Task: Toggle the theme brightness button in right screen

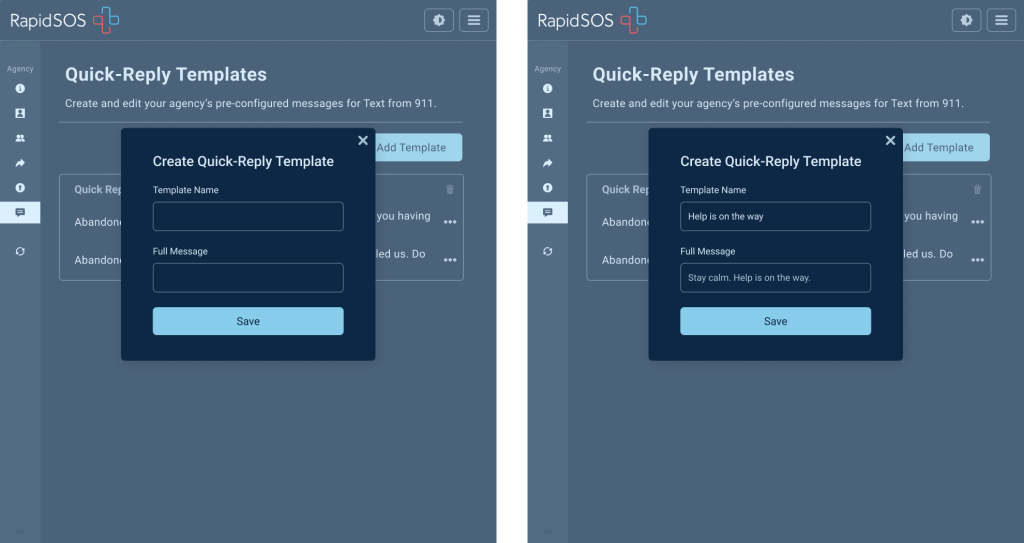Action: (x=966, y=20)
